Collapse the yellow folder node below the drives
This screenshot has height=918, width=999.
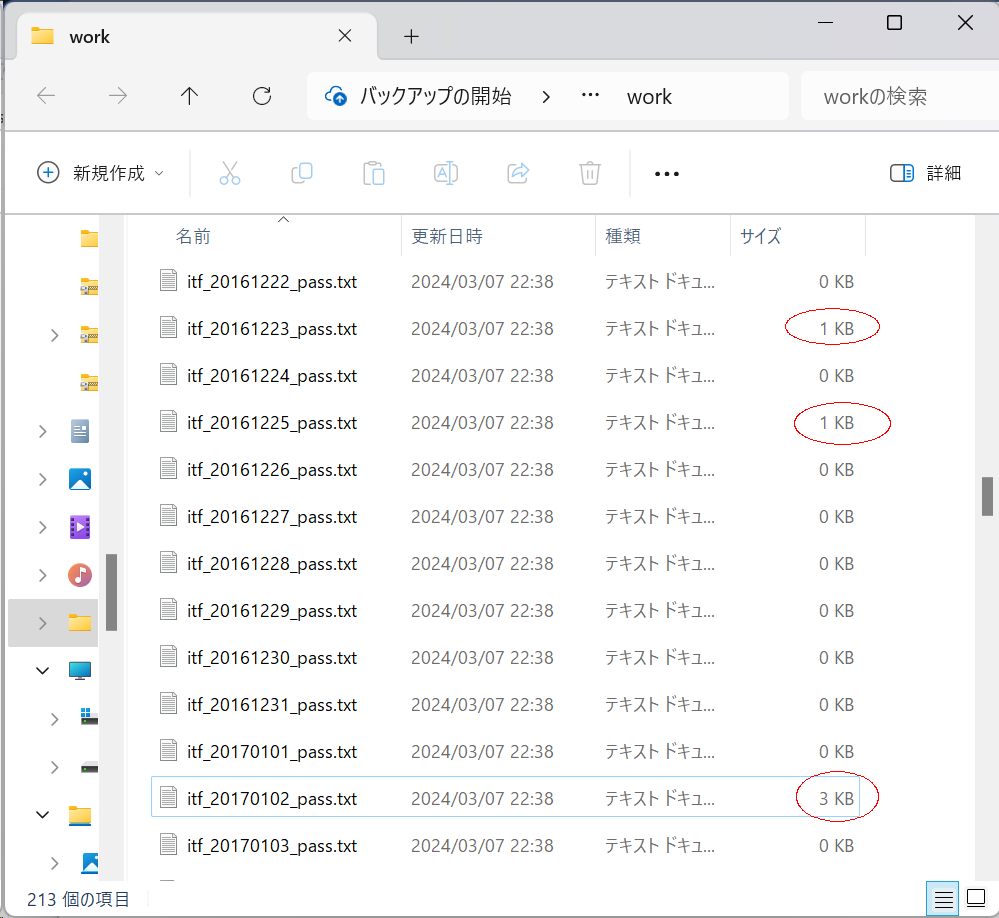point(43,815)
